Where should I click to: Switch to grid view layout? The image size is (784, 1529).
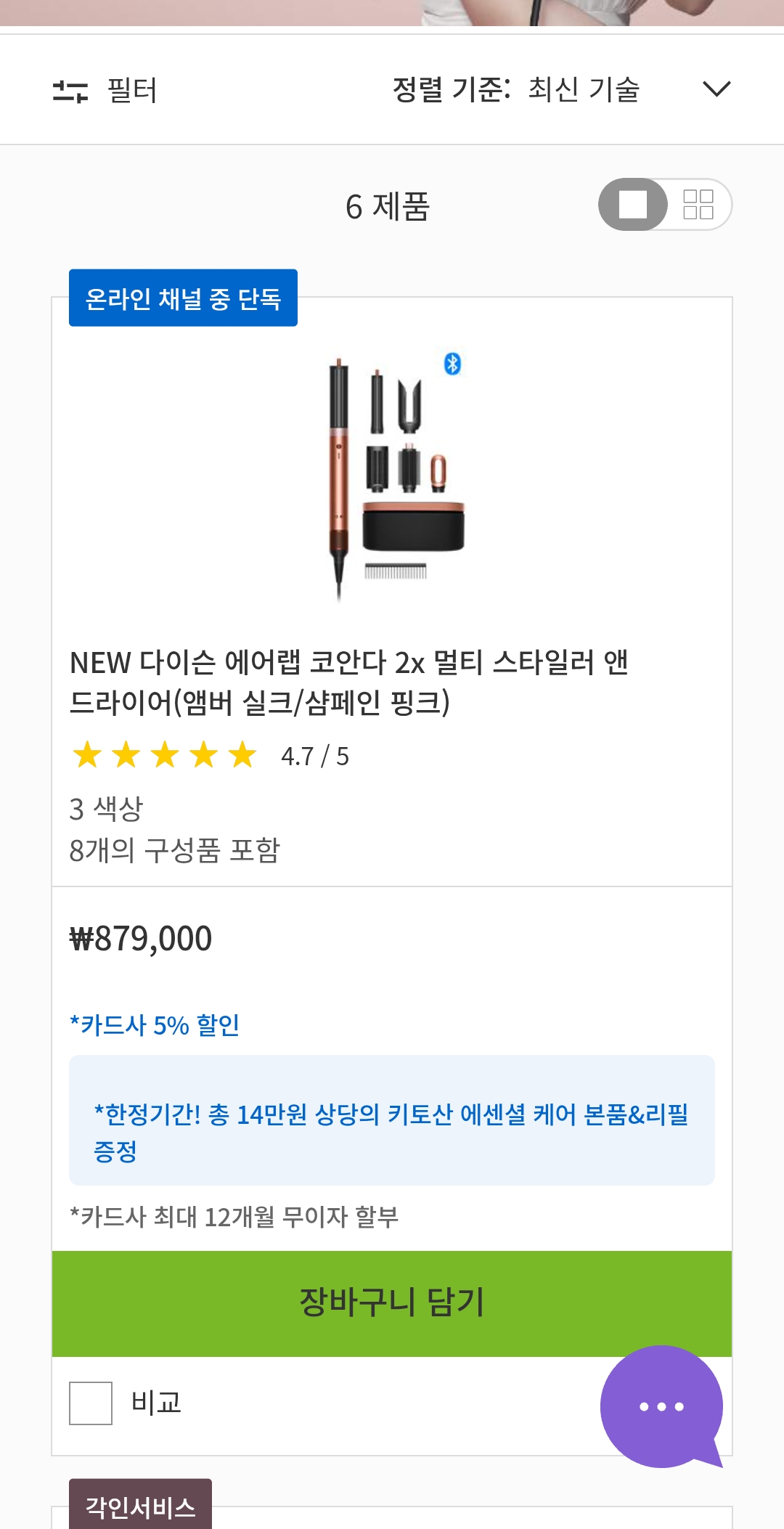698,205
